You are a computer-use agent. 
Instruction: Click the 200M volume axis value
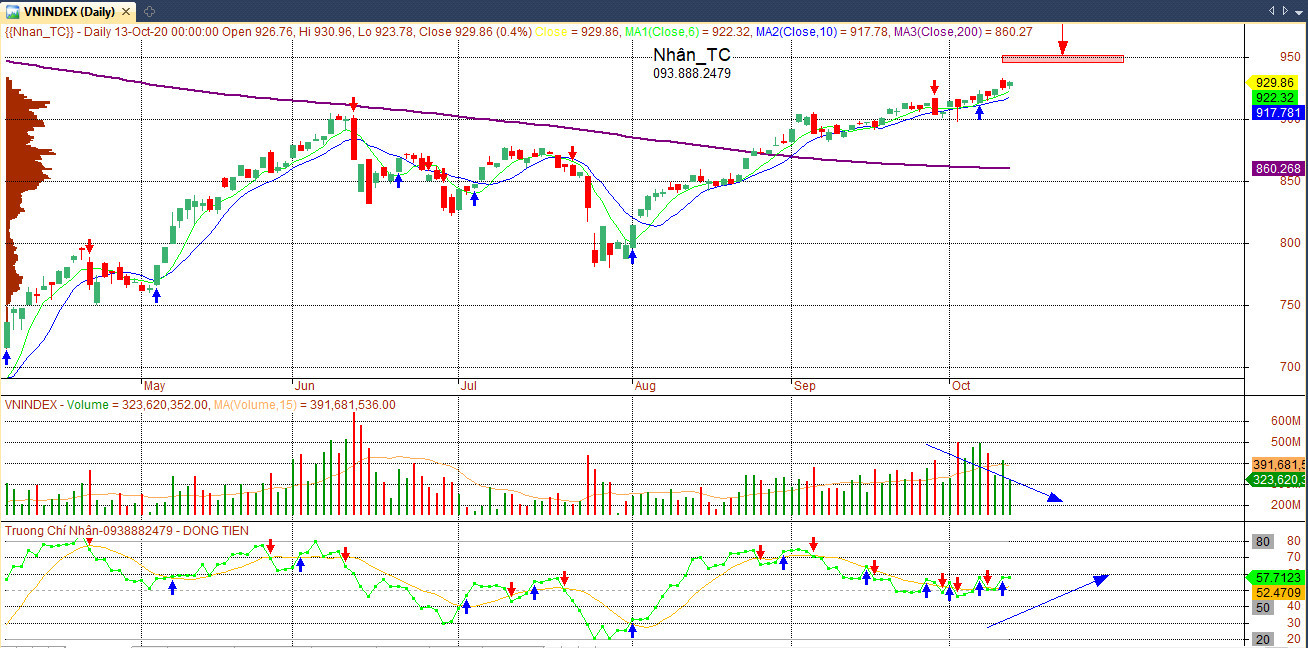tap(1286, 505)
